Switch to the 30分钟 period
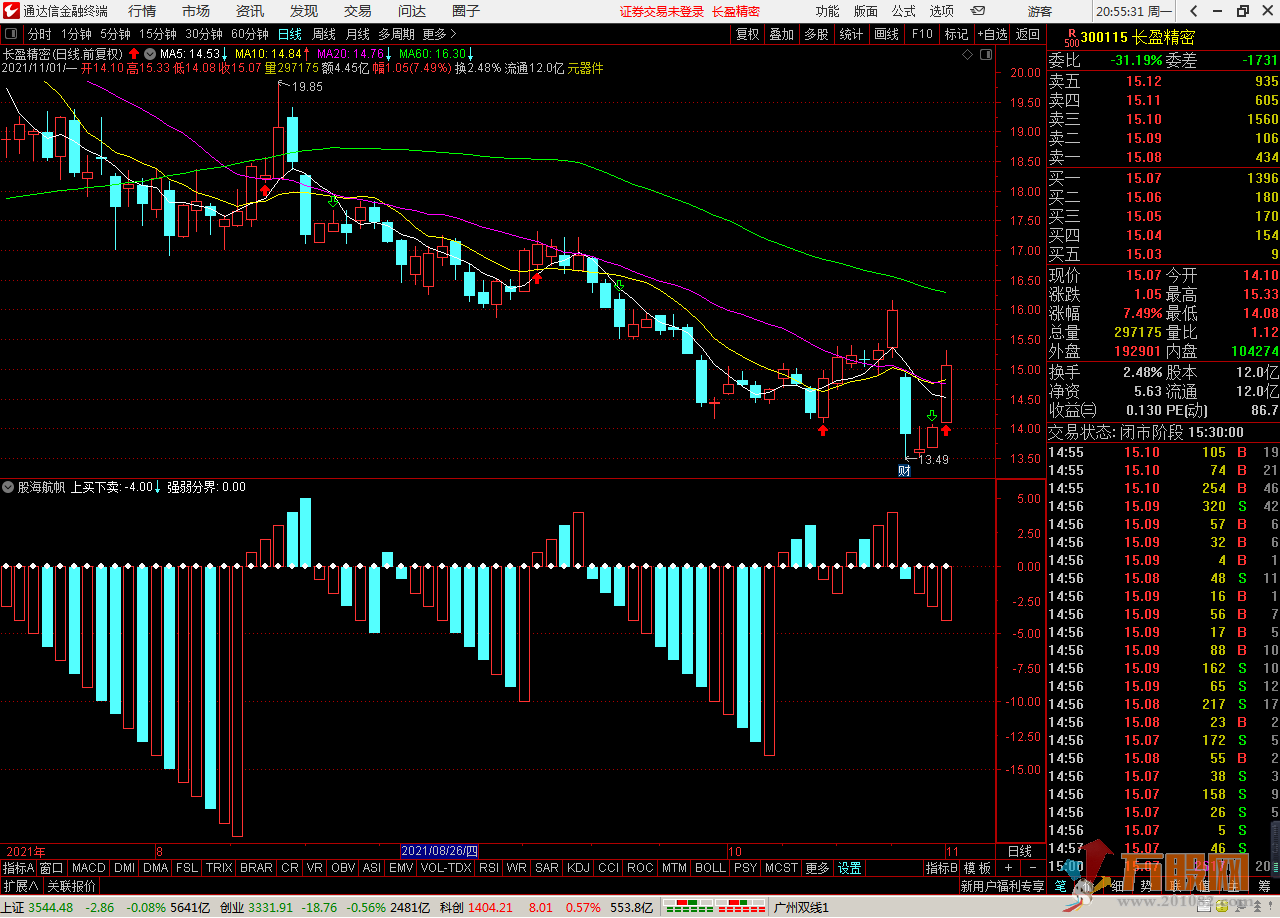Screen dimensions: 1280x918 coord(204,34)
